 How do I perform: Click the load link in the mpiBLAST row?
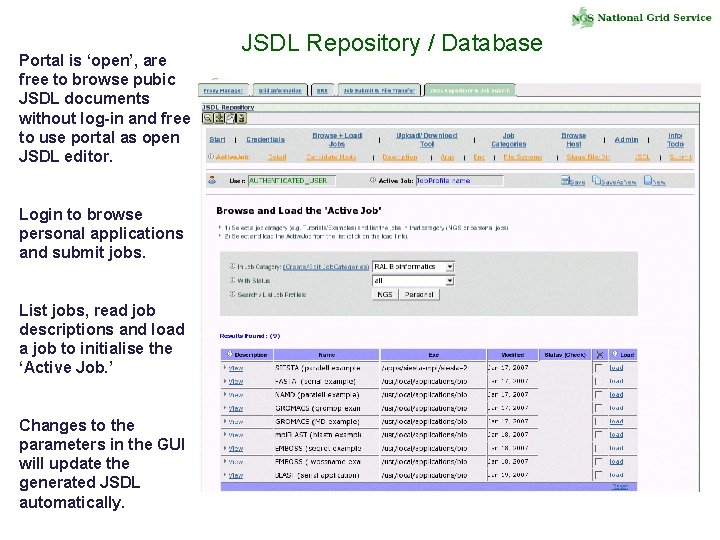pyautogui.click(x=616, y=434)
